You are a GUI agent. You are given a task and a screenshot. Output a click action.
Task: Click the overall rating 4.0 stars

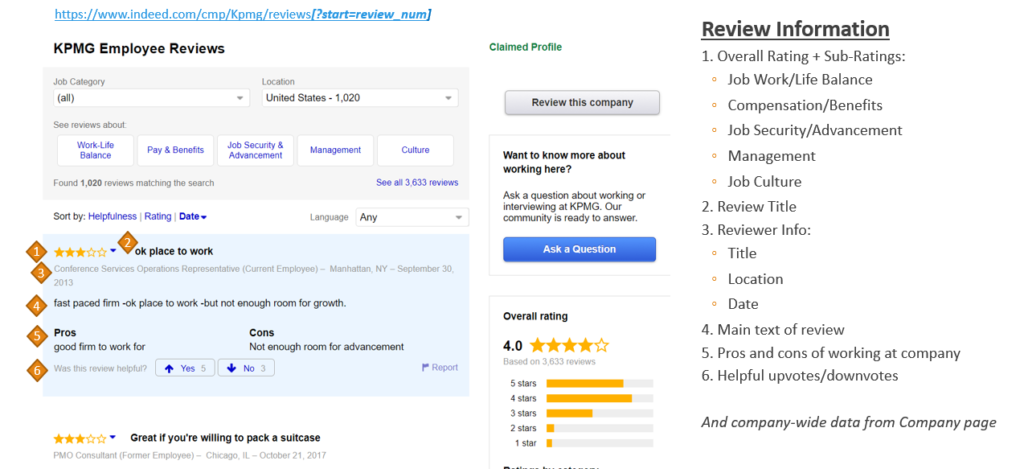coord(568,345)
